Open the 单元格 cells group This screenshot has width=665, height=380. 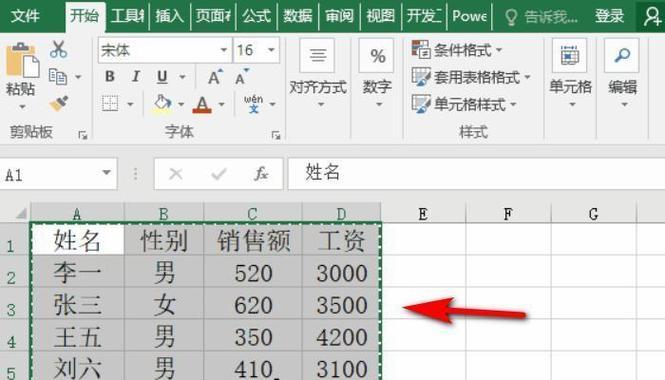[x=570, y=72]
